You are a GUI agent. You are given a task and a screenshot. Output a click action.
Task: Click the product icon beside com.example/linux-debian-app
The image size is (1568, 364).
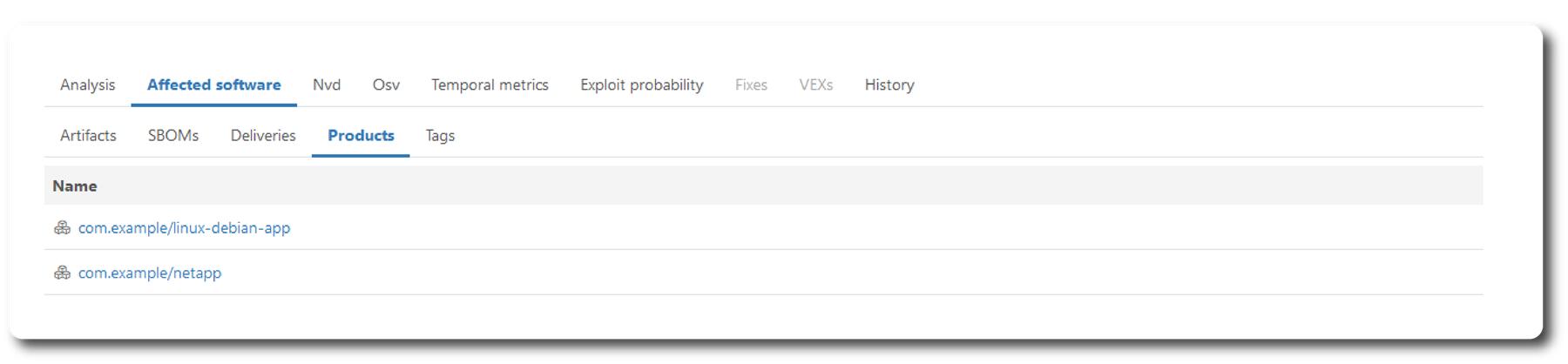click(x=62, y=228)
